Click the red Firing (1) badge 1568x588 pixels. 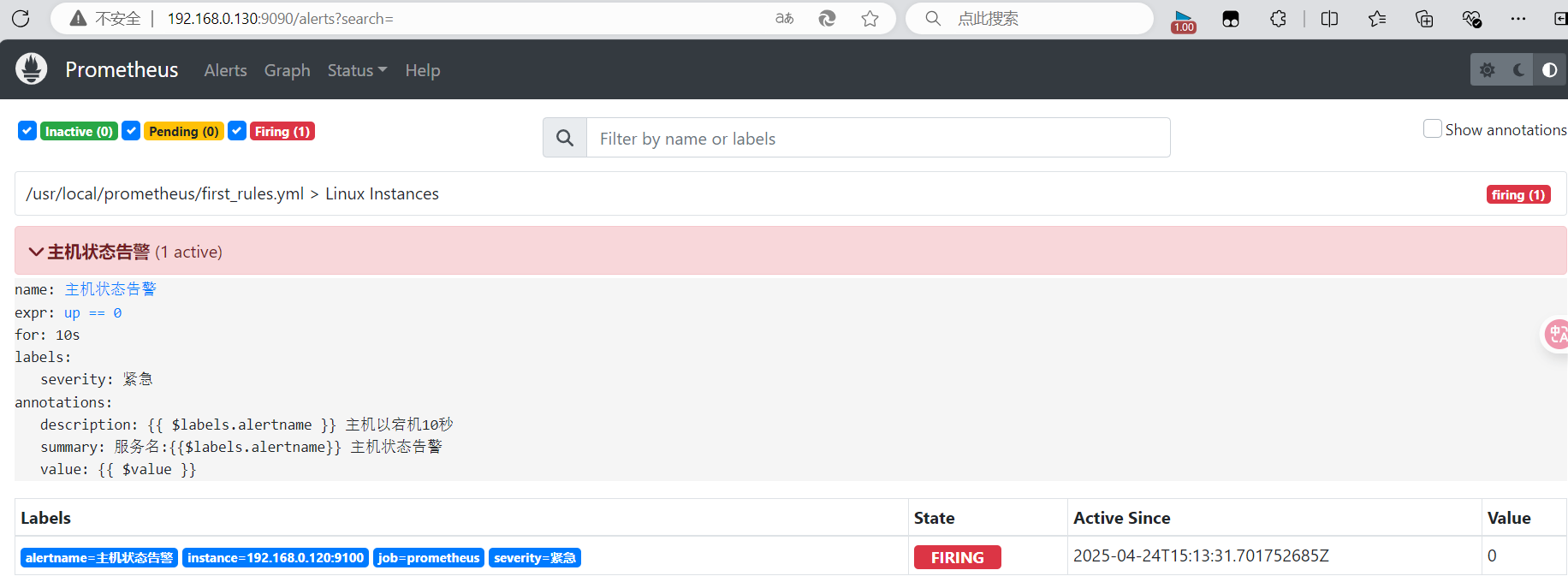(x=282, y=131)
